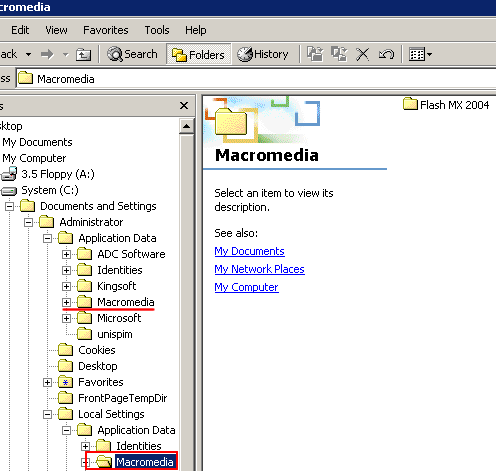Expand the Favorites folder
The height and width of the screenshot is (471, 496).
coord(47,382)
